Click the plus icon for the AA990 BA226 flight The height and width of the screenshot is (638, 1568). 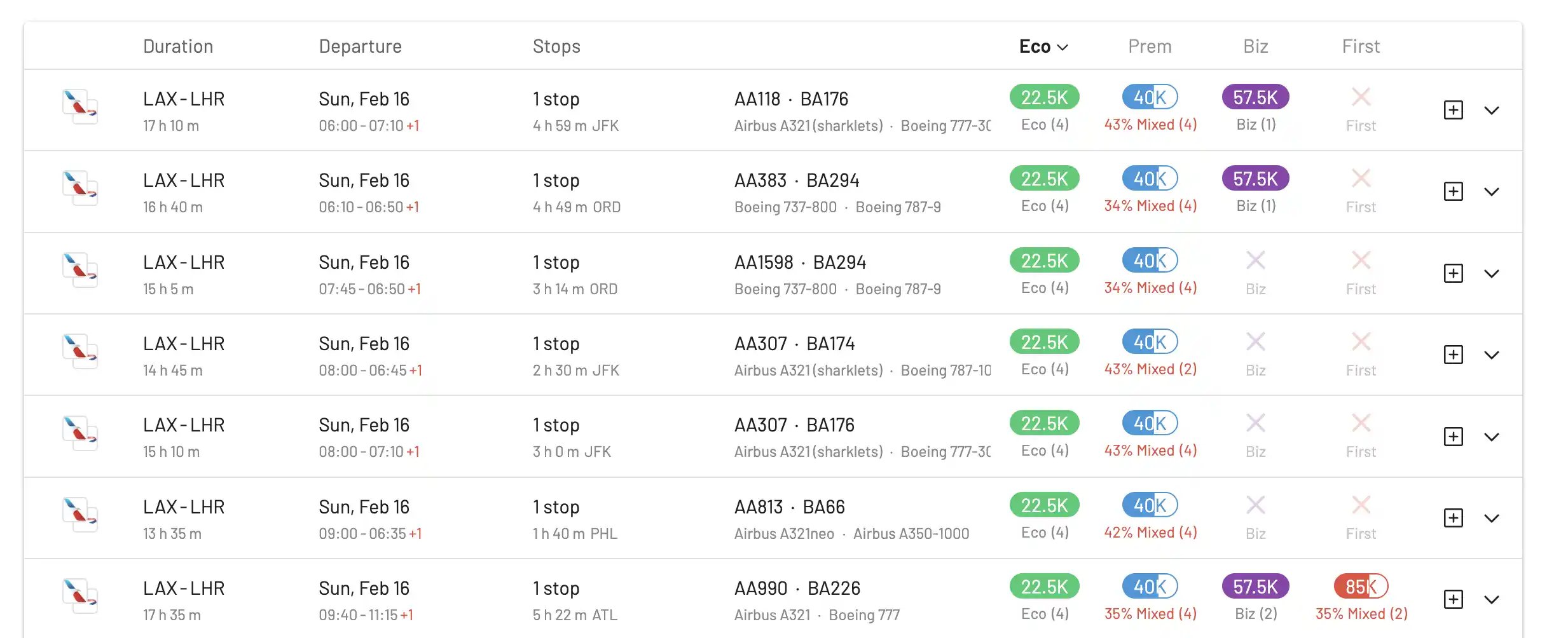[1453, 599]
